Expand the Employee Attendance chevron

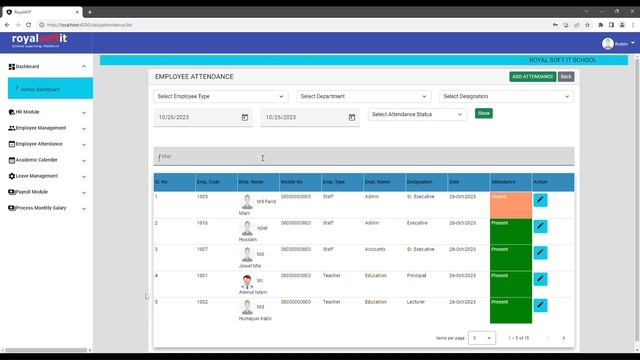(x=84, y=144)
